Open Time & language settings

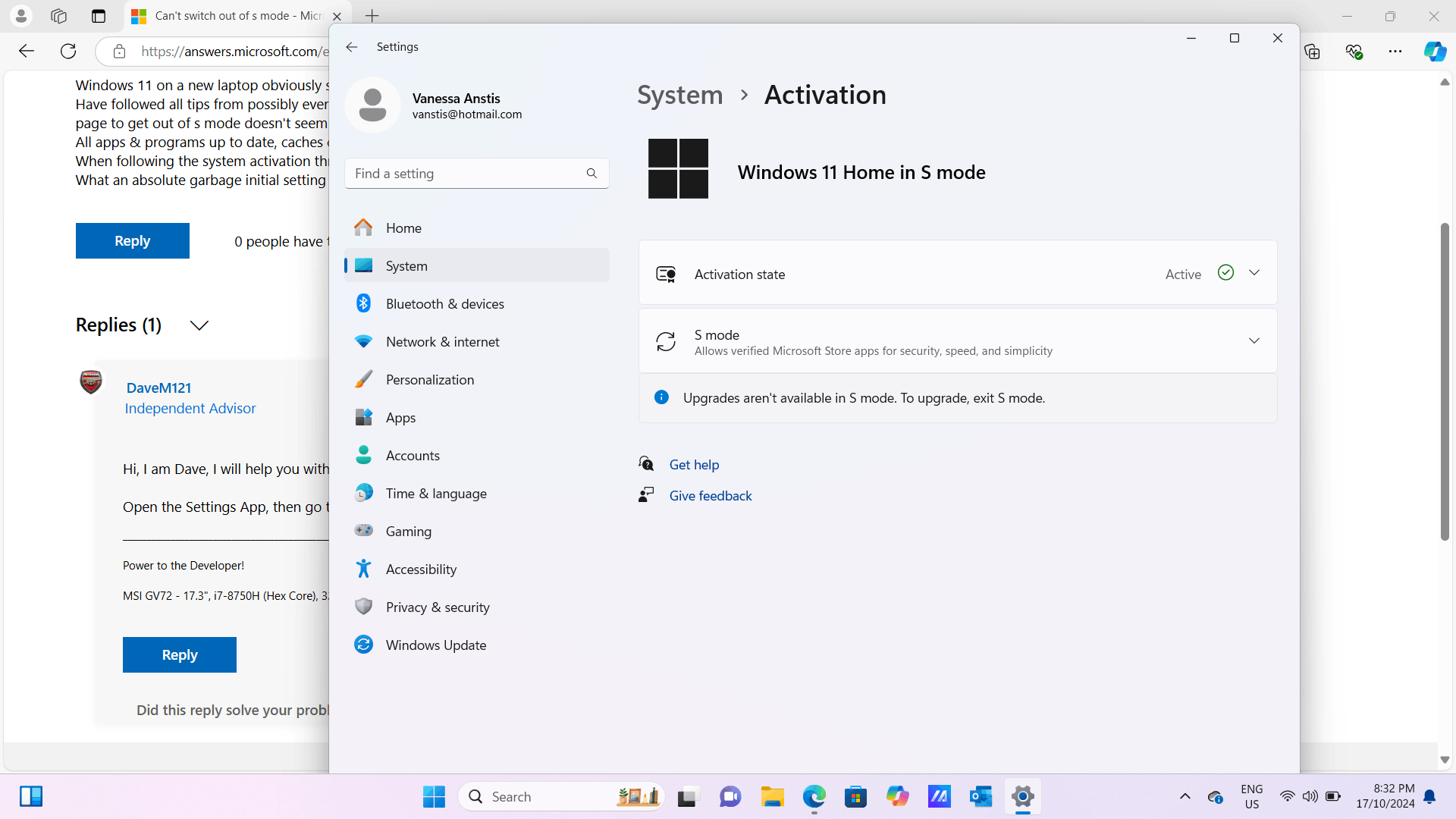tap(477, 493)
